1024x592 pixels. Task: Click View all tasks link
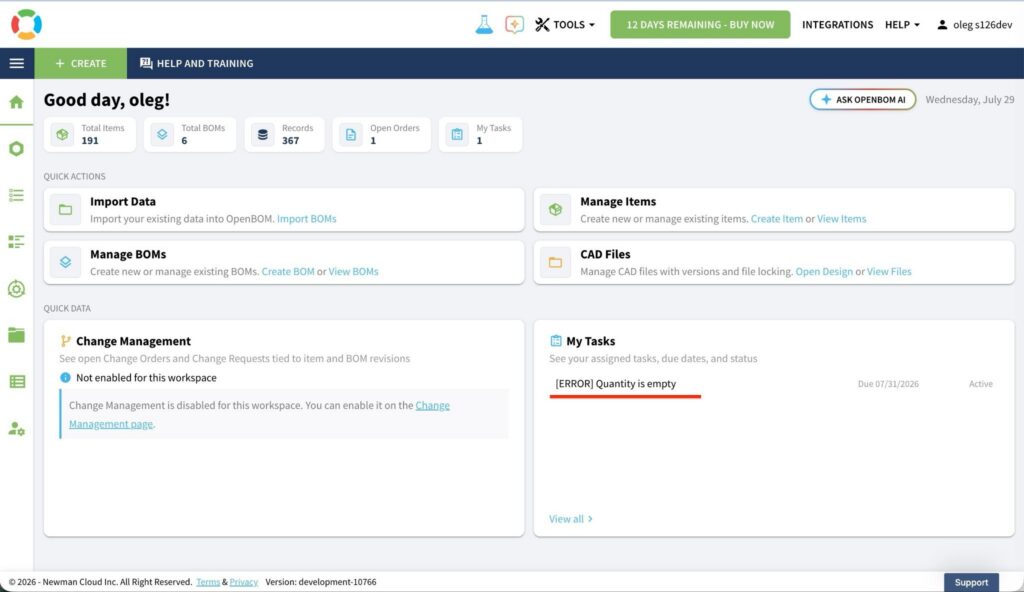click(571, 519)
